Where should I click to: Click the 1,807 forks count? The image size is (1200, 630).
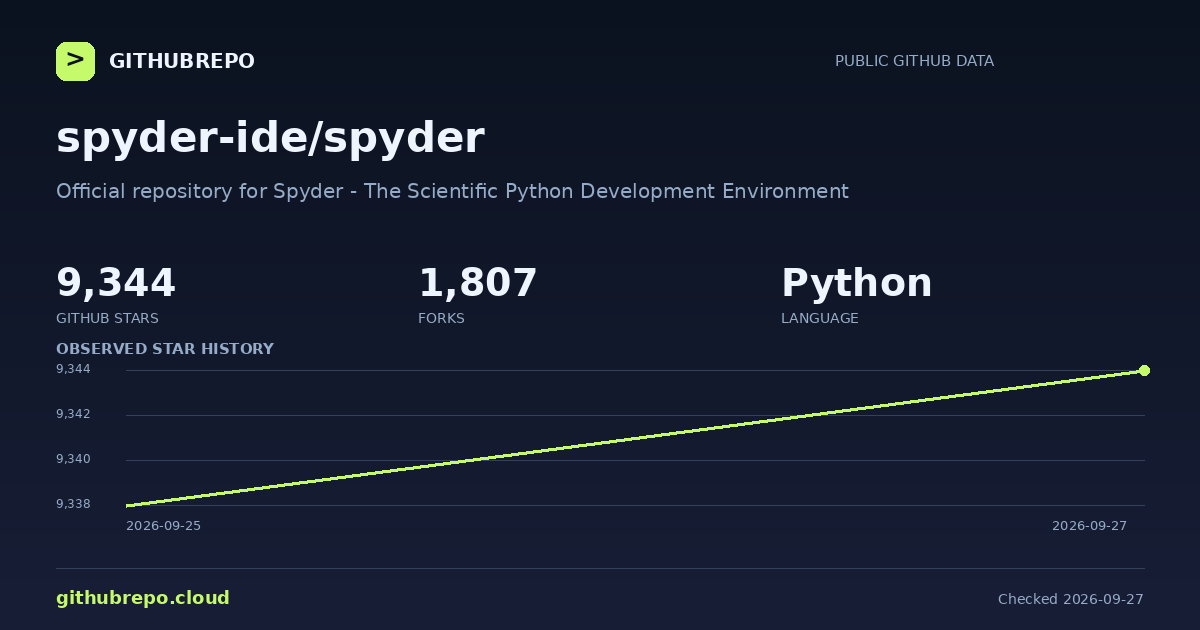[478, 283]
